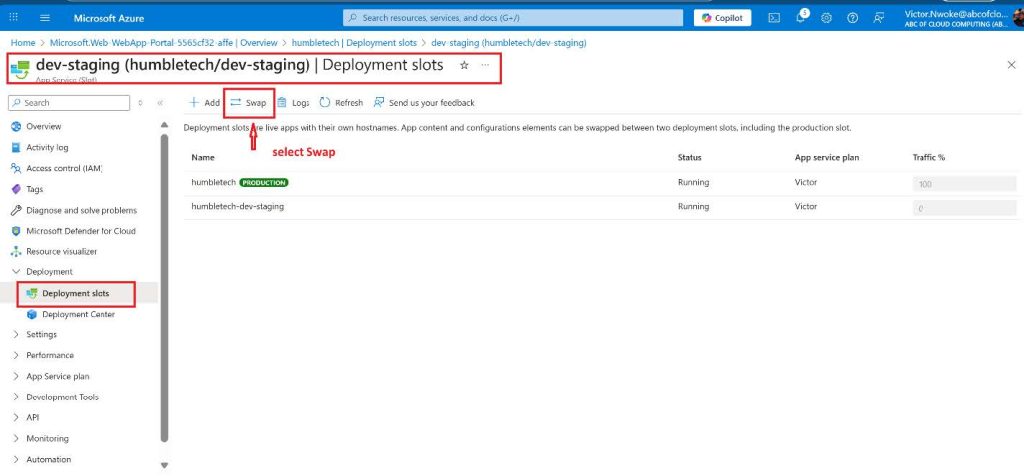Focus the sidebar Search field
This screenshot has width=1024, height=476.
[x=69, y=103]
